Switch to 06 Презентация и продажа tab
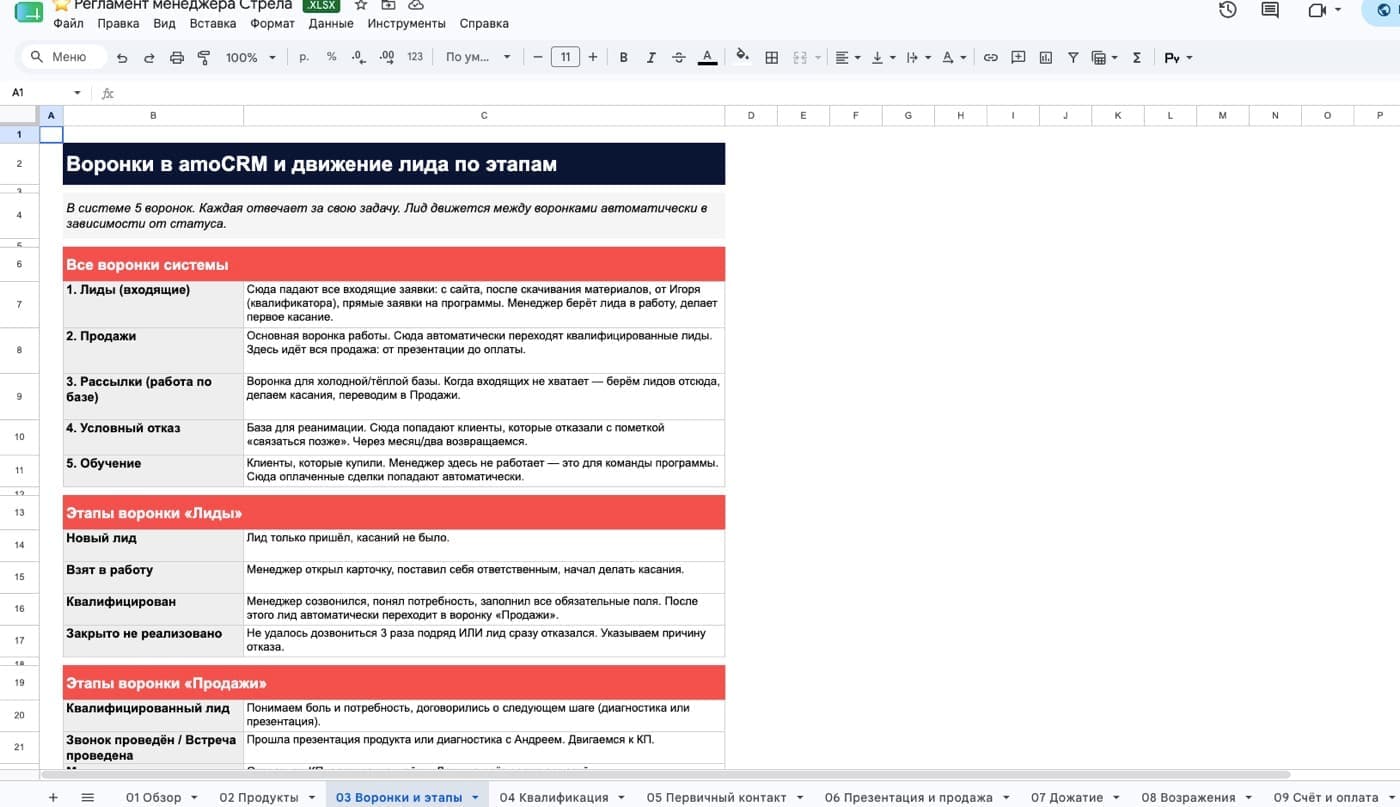Viewport: 1400px width, 807px height. (908, 797)
